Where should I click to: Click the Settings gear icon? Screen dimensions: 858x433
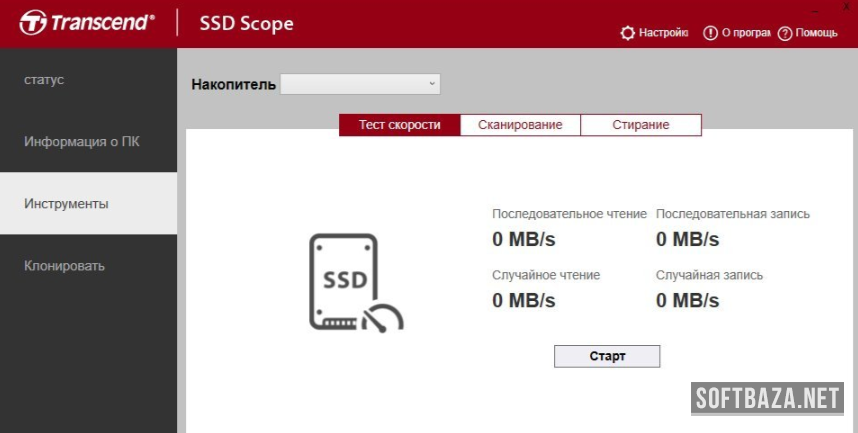(x=627, y=33)
